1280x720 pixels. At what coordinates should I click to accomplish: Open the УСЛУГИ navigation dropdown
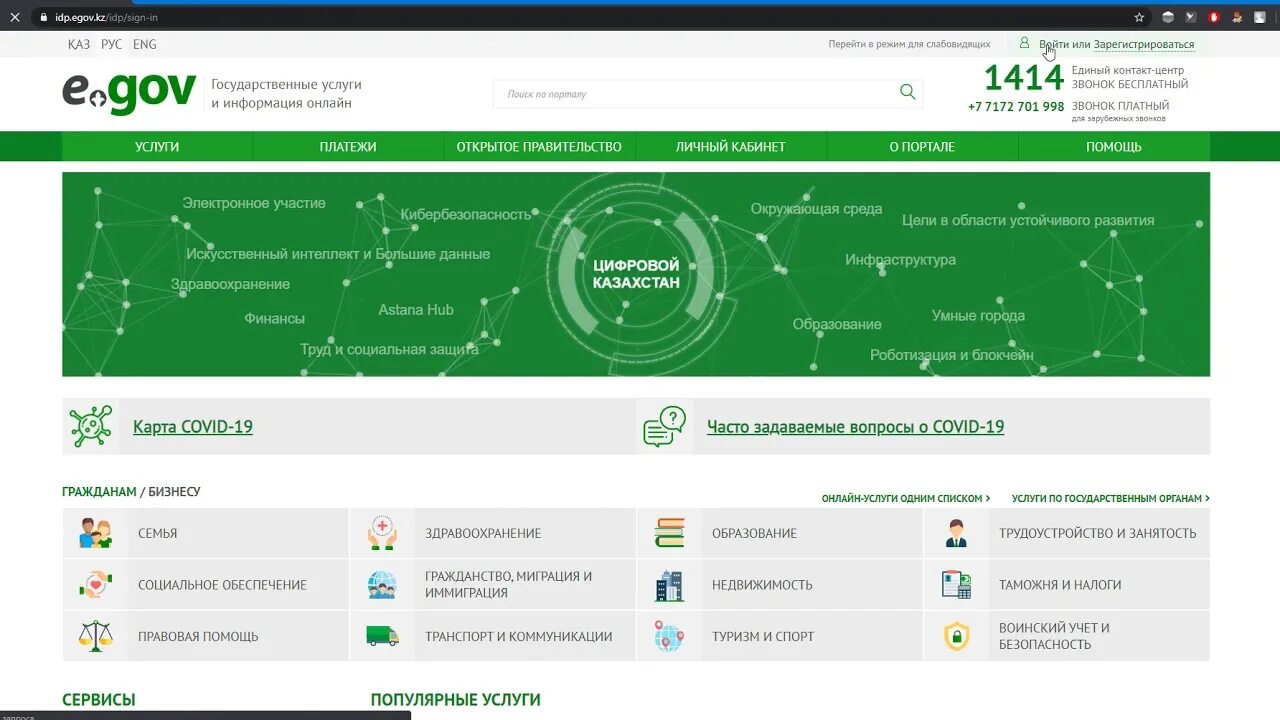coord(157,146)
